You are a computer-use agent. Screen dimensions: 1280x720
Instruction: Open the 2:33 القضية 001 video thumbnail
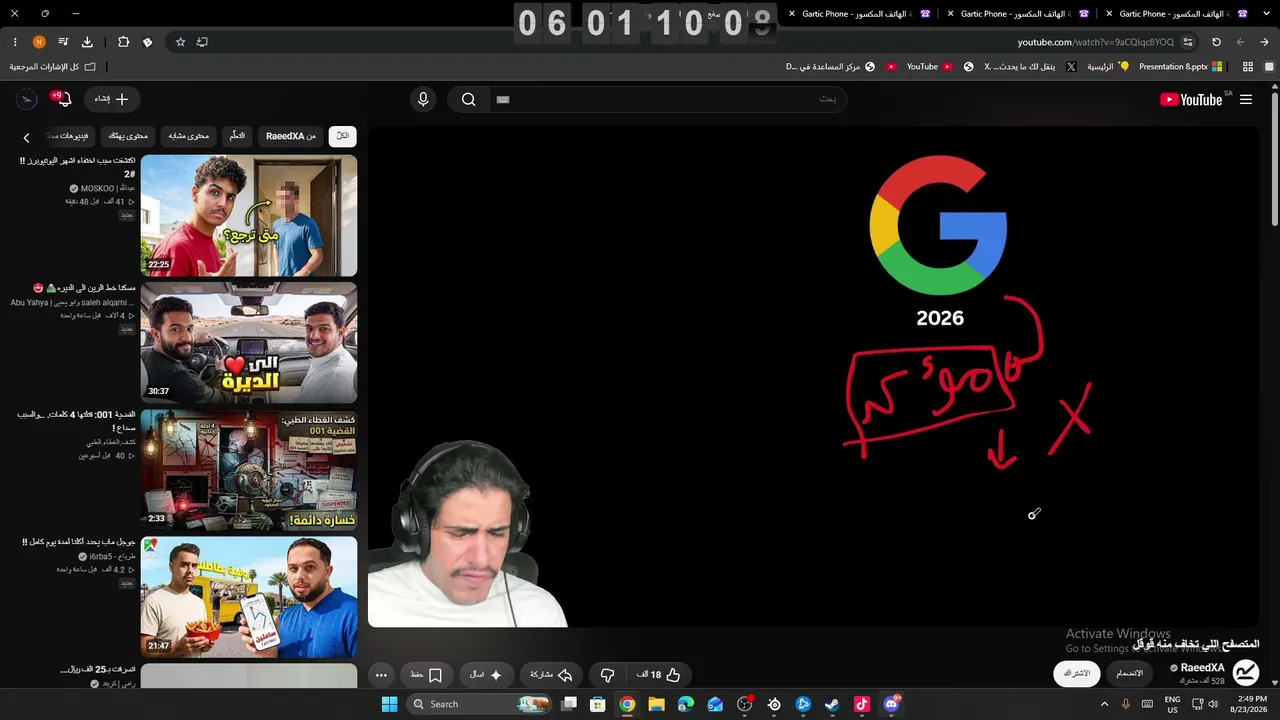tap(249, 469)
